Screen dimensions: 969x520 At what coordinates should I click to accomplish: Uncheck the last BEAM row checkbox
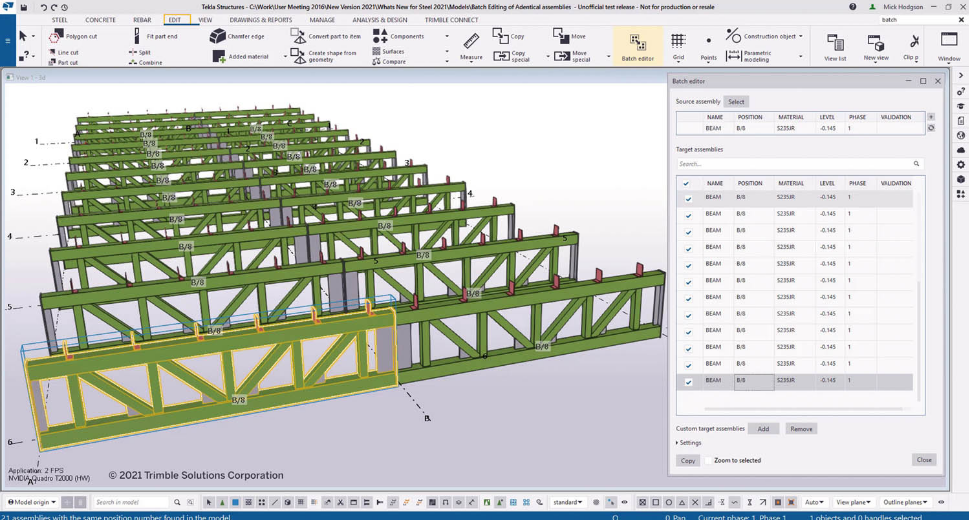pos(688,382)
